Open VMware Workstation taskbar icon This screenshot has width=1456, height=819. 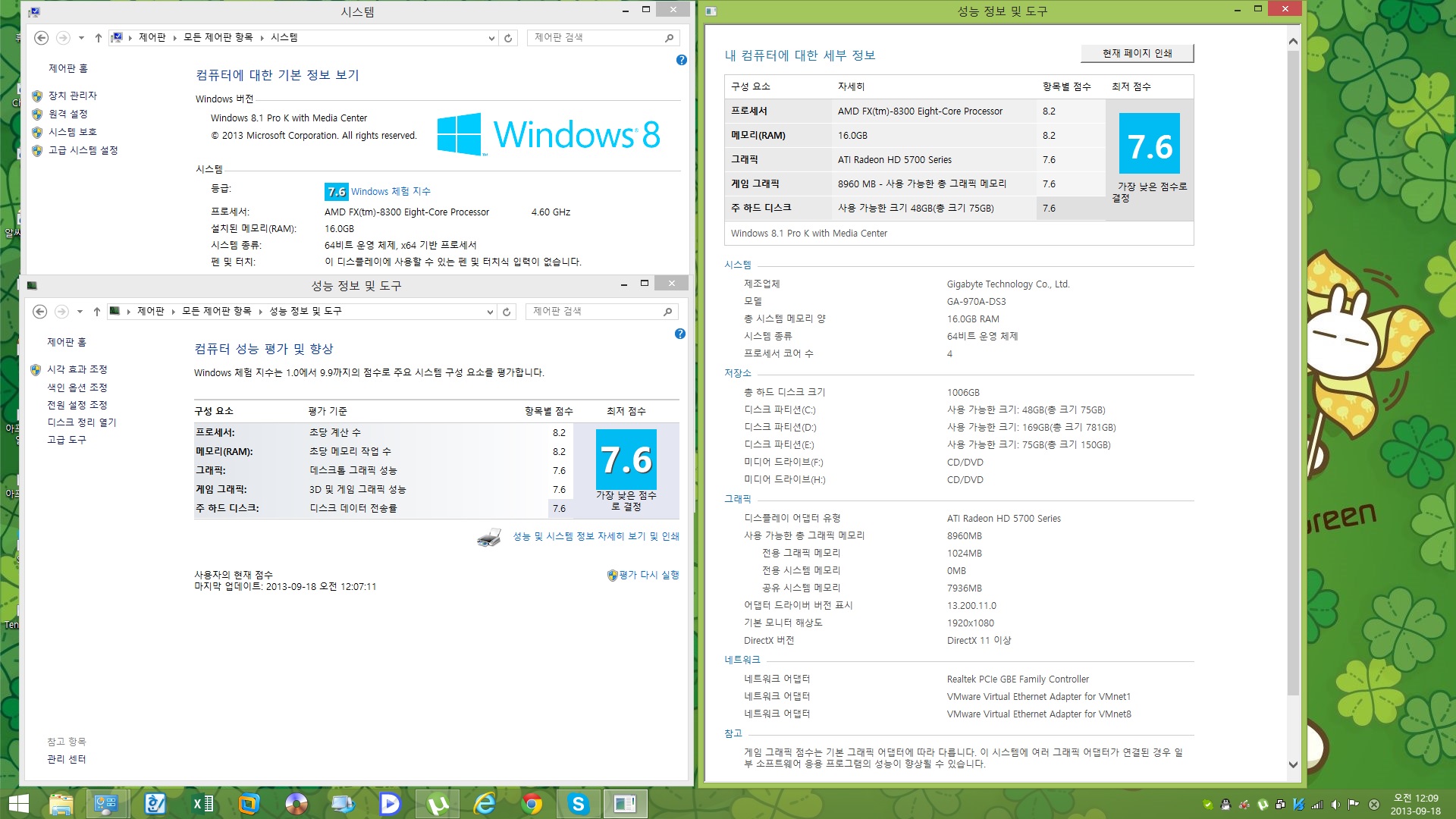[248, 804]
